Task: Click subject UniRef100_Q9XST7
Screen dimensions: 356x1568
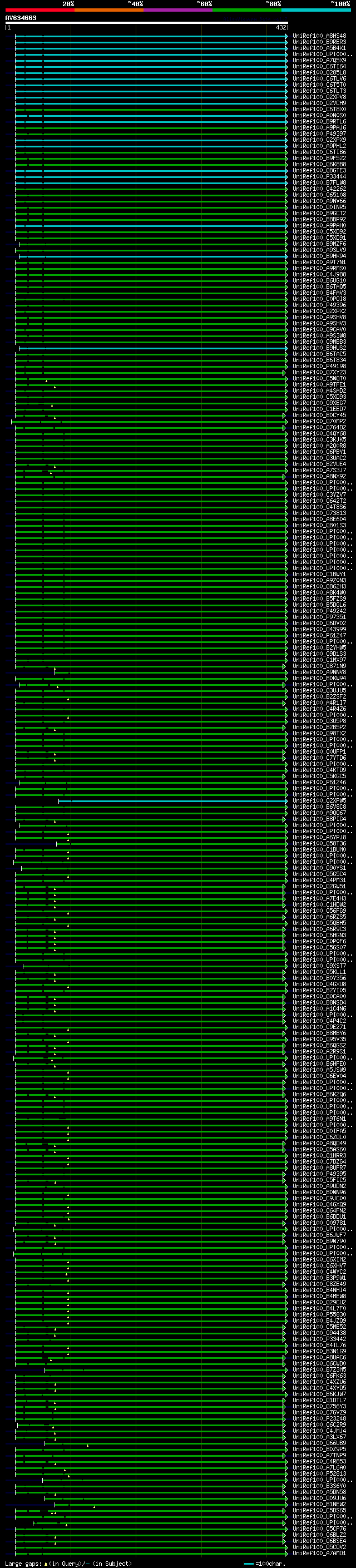Action: tap(319, 966)
